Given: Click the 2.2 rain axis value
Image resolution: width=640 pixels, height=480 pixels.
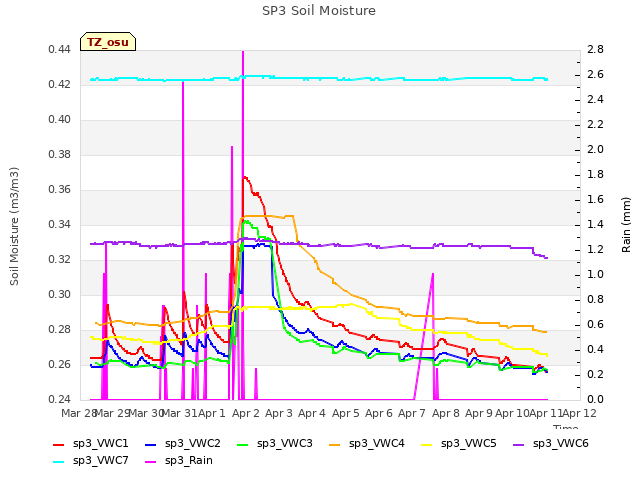Looking at the screenshot, I should (595, 124).
